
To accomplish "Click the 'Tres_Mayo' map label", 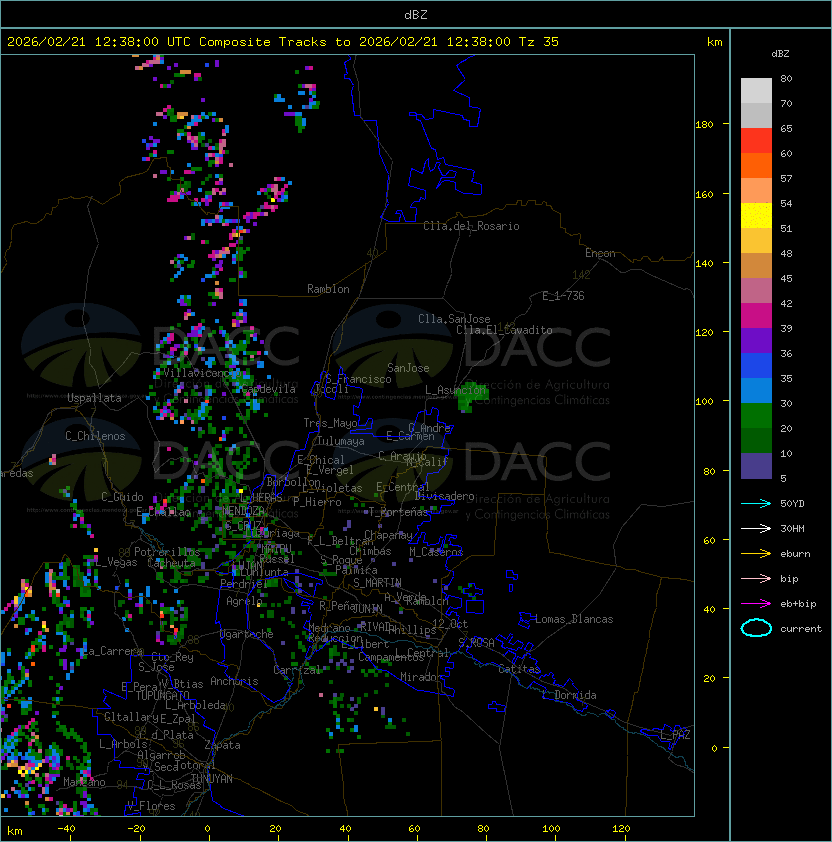I will click(330, 423).
